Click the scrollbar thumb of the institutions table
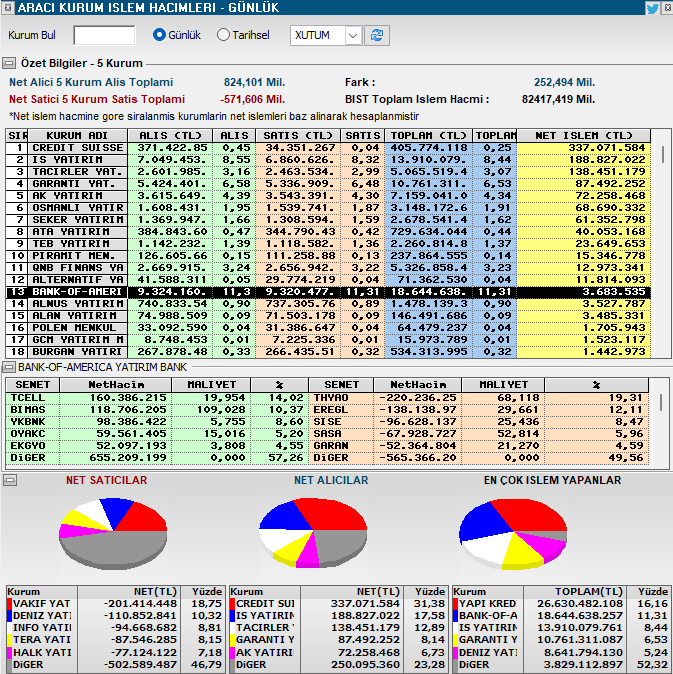The image size is (673, 674). 663,154
